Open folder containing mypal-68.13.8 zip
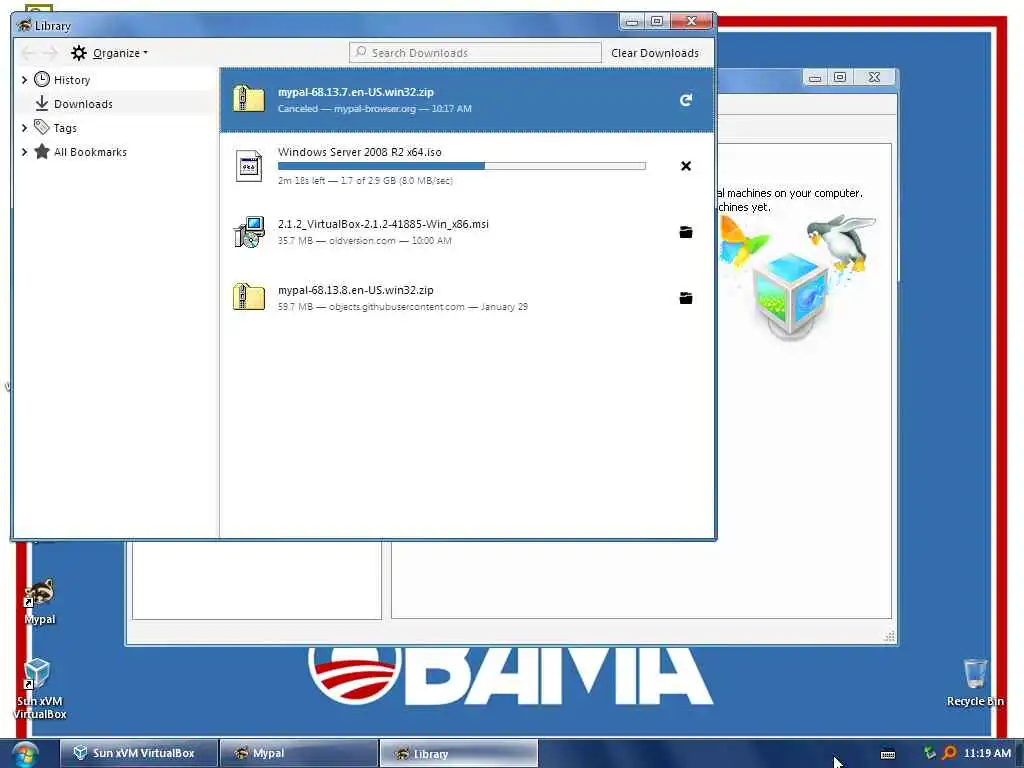The image size is (1024, 768). pyautogui.click(x=686, y=298)
